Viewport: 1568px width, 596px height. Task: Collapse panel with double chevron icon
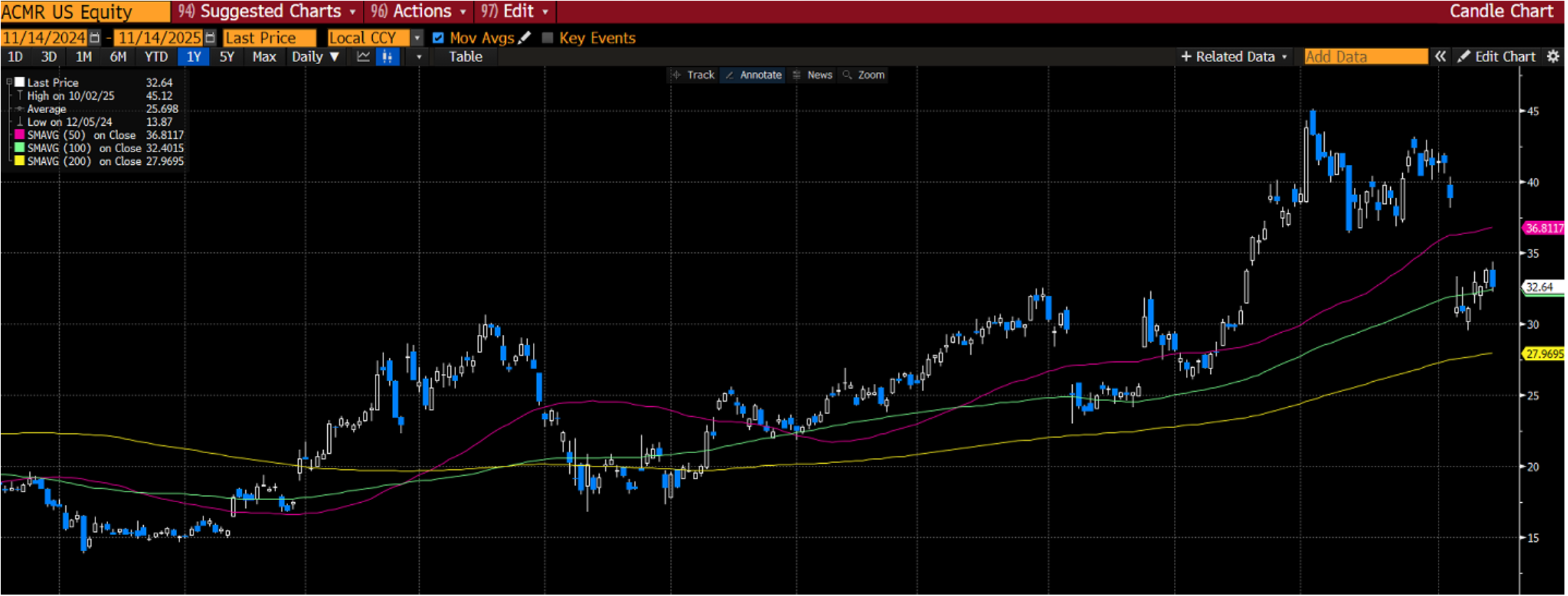point(1440,57)
